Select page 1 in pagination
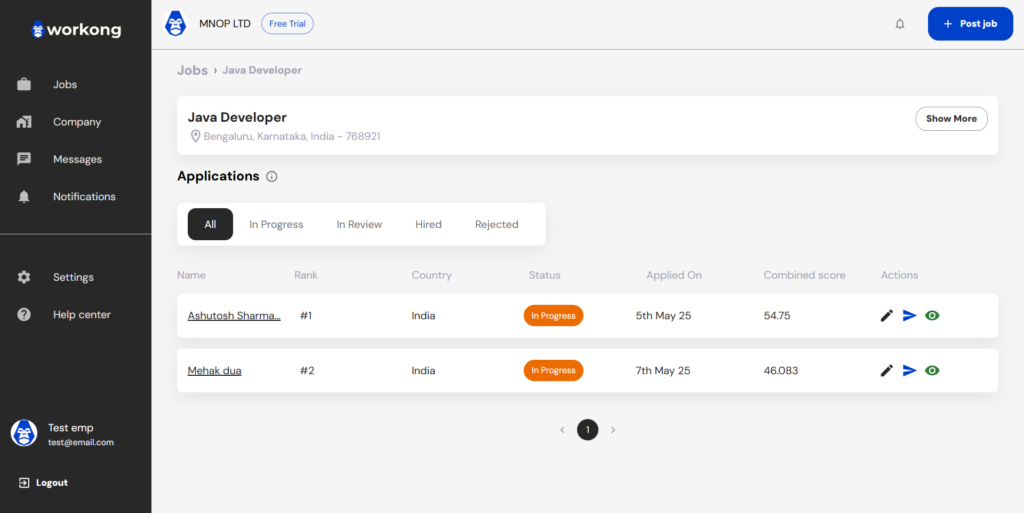 (x=588, y=430)
